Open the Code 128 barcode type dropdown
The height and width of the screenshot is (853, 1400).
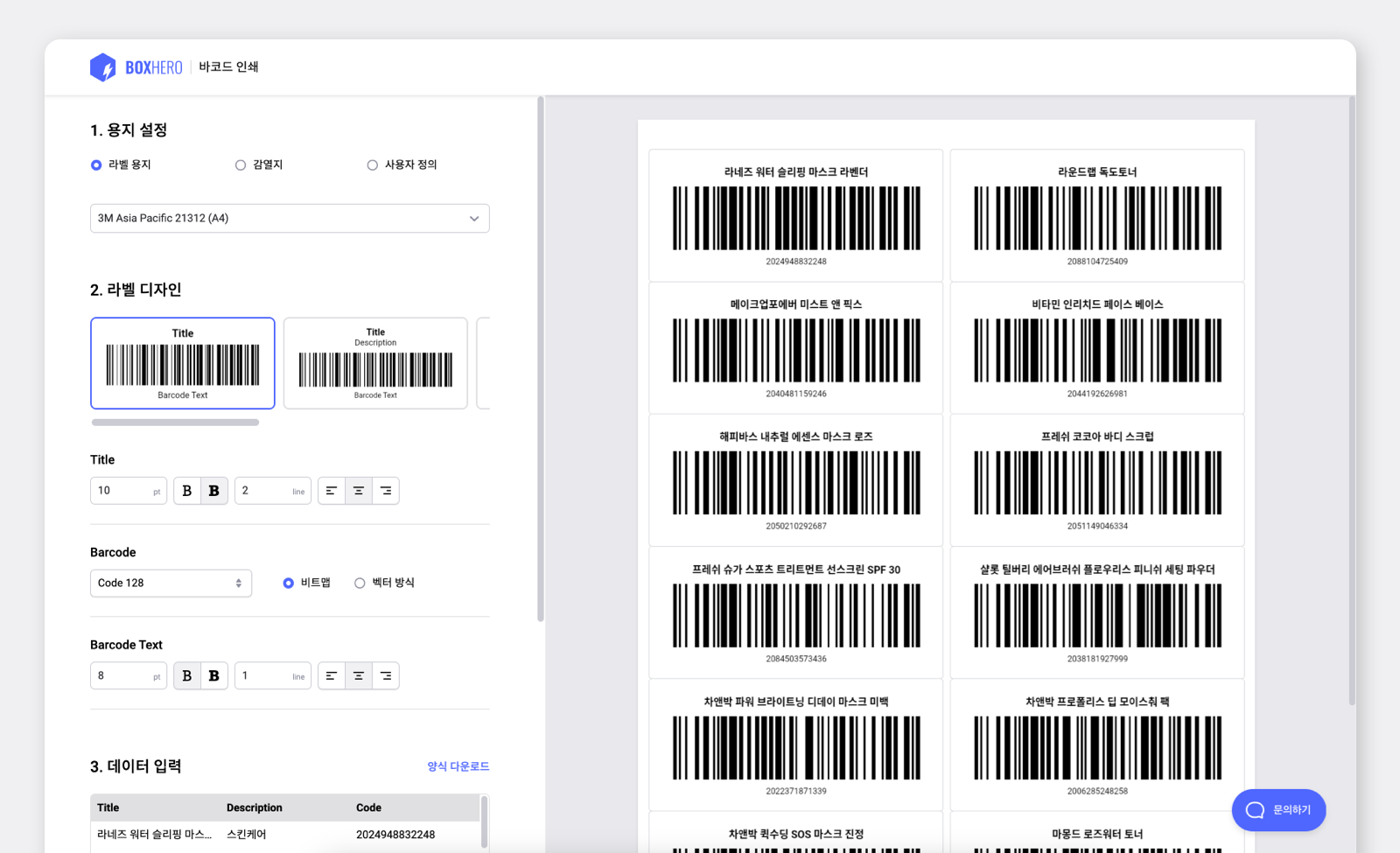click(x=171, y=583)
